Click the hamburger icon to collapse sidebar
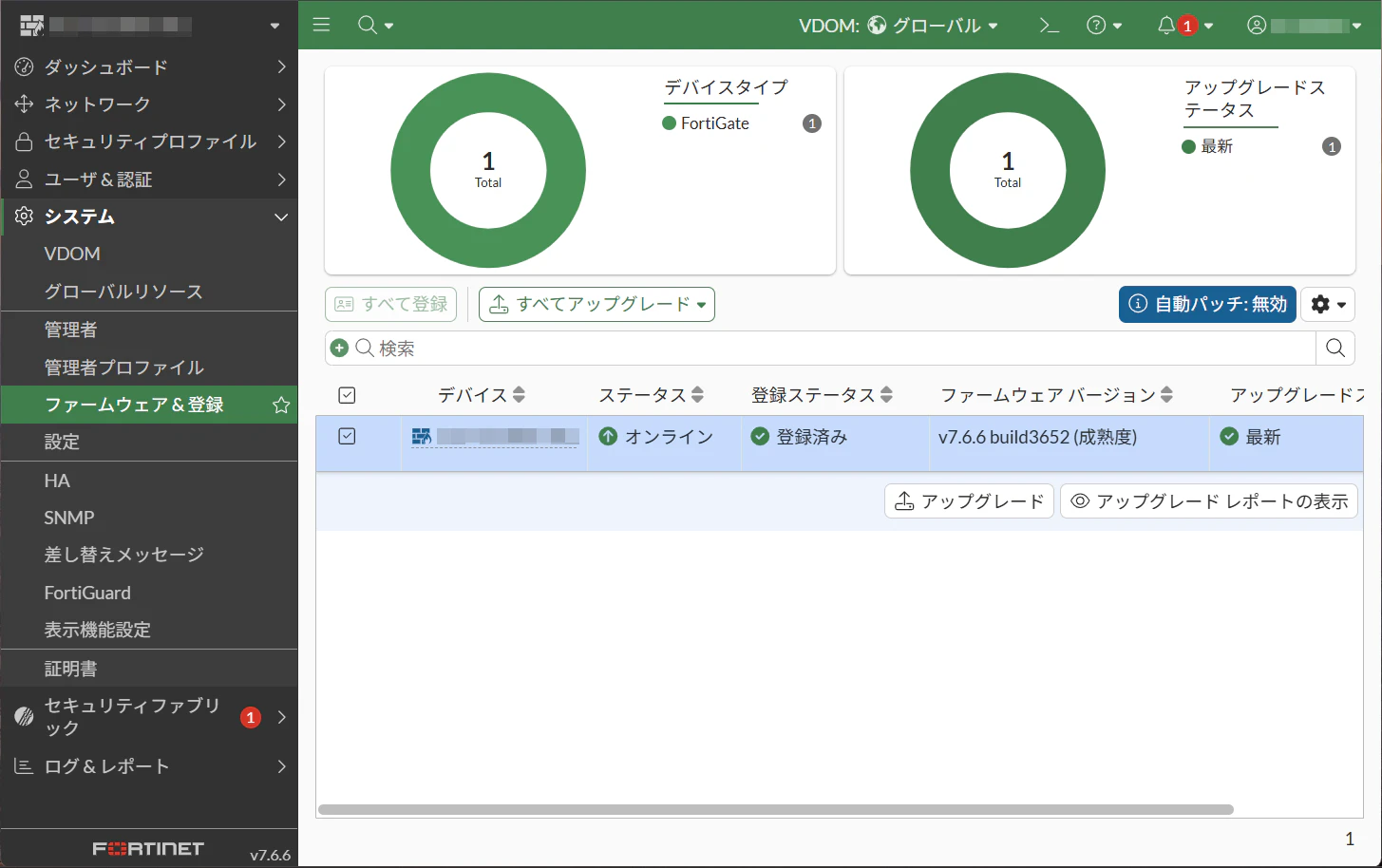 click(321, 25)
